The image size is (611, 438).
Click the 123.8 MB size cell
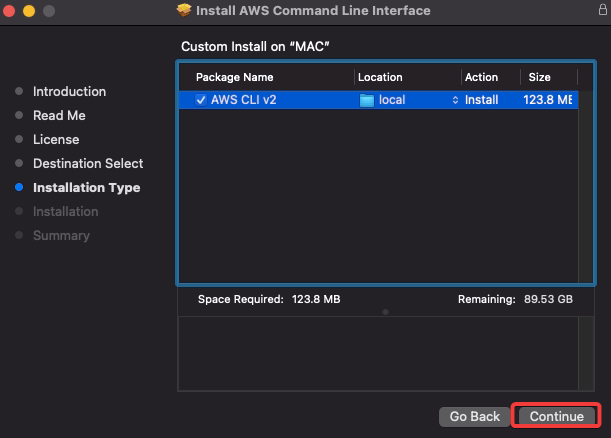(547, 100)
